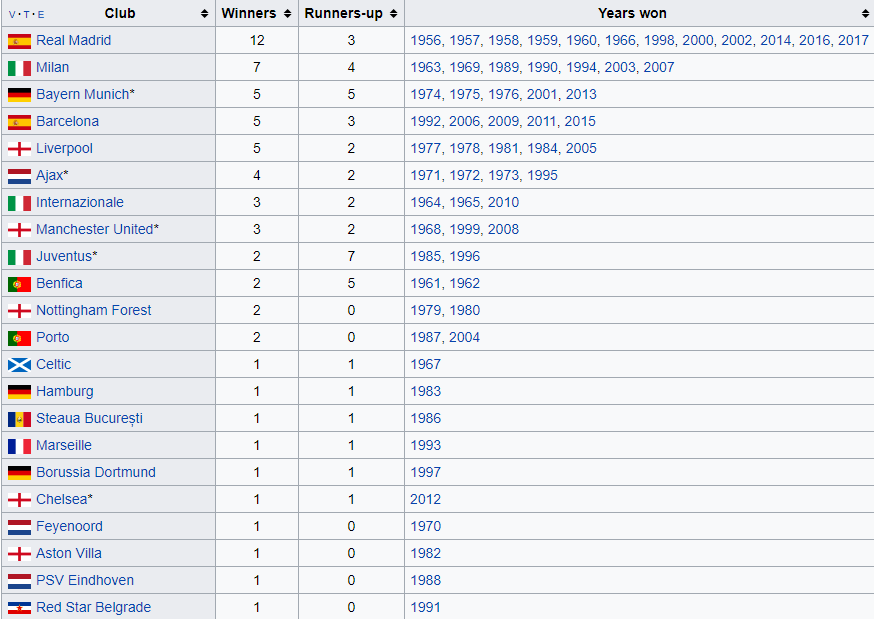The width and height of the screenshot is (874, 619).
Task: Open the PSV Eindhoven club link
Action: click(85, 580)
